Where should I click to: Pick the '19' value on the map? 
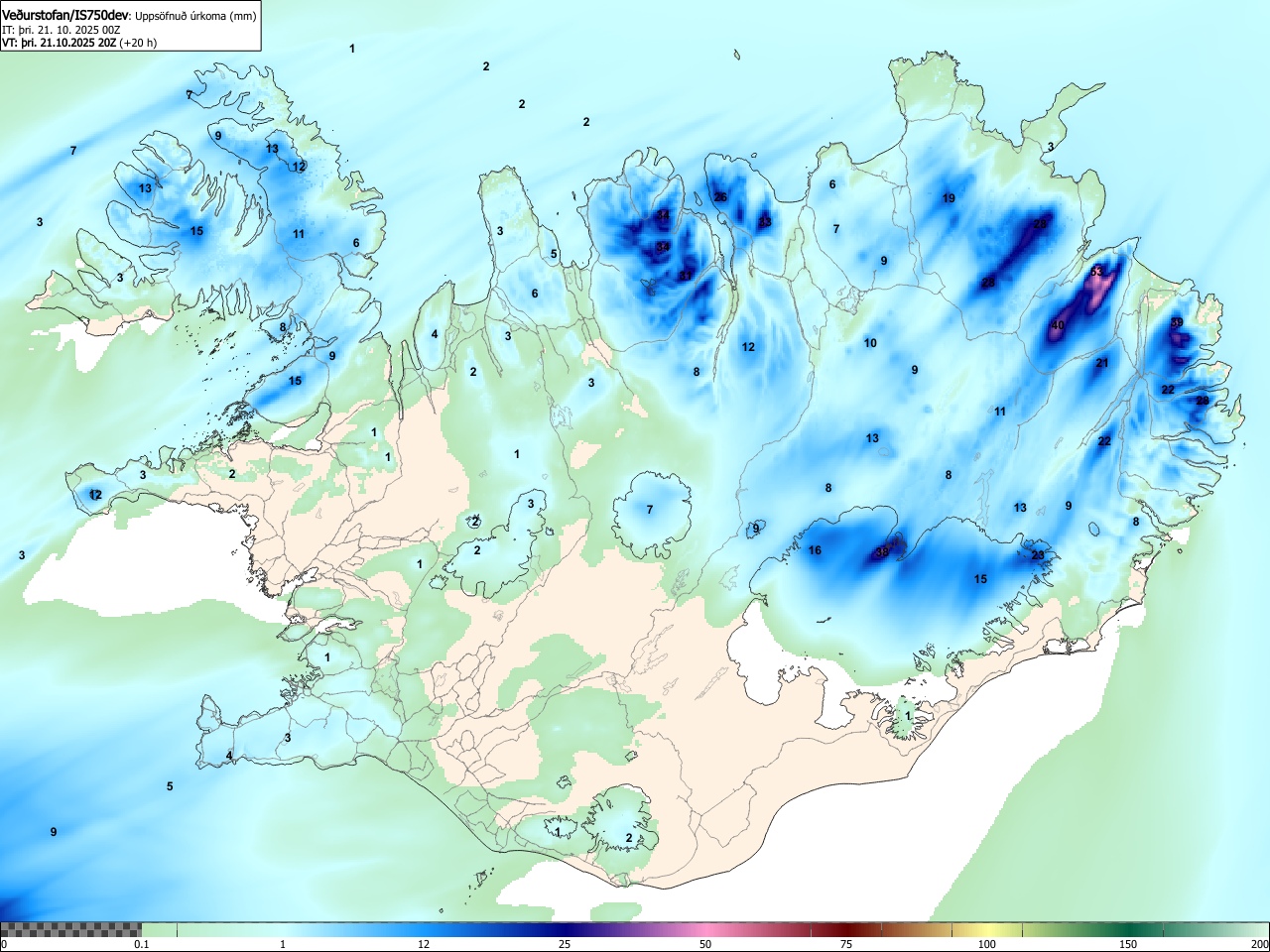point(949,198)
